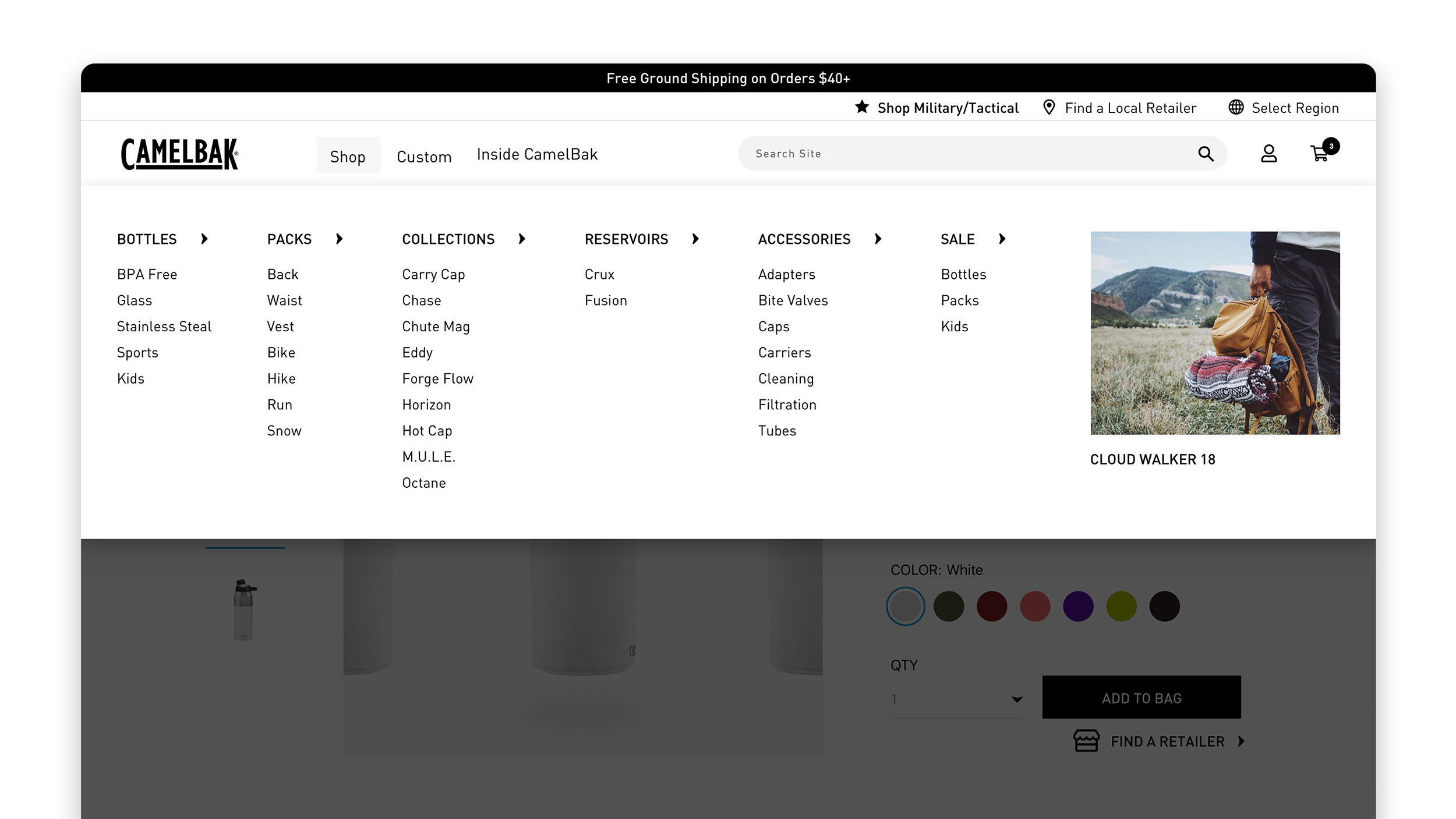Open the Chute Mag collection
Screen dimensions: 1456x819
coord(436,327)
